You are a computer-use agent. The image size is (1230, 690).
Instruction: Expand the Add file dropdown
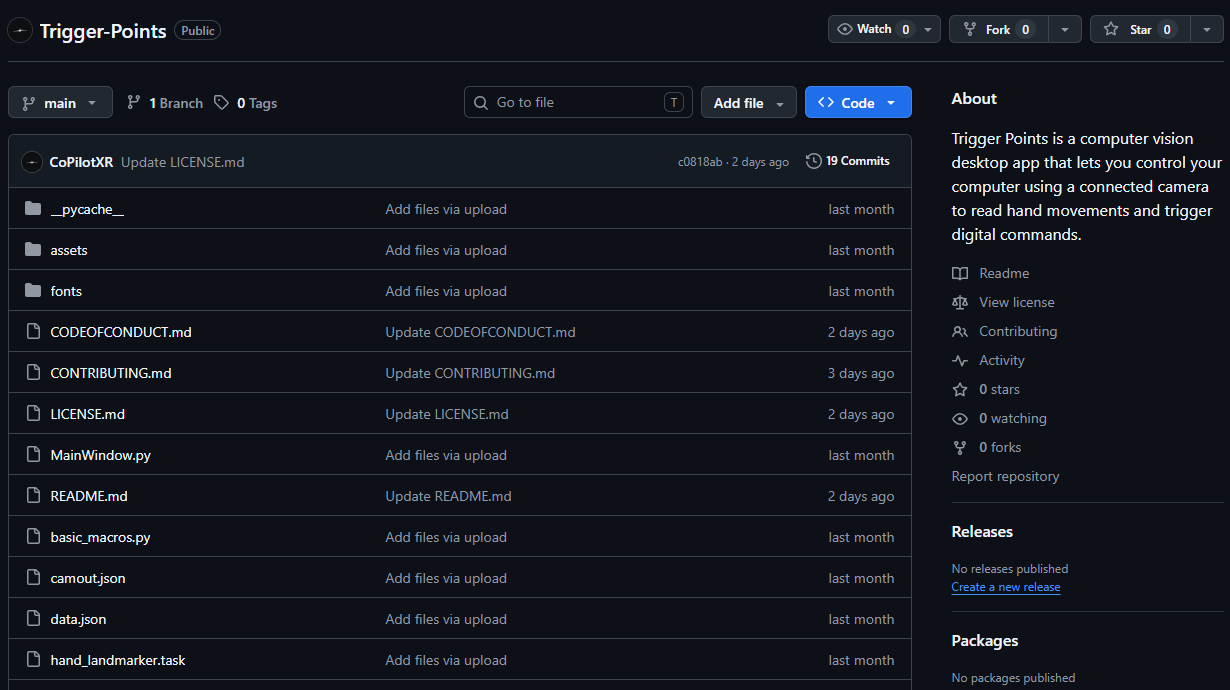pyautogui.click(x=749, y=102)
